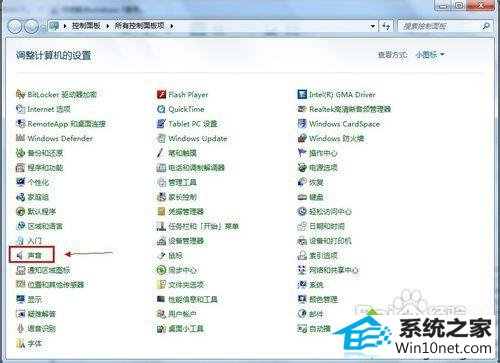Expand arrow after 所有控制面板项 breadcrumb

(x=171, y=26)
